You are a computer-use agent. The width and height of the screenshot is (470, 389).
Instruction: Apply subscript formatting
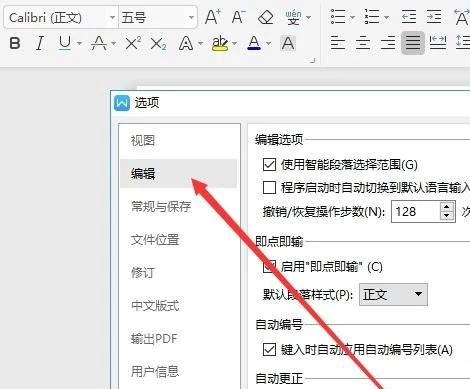[x=158, y=43]
